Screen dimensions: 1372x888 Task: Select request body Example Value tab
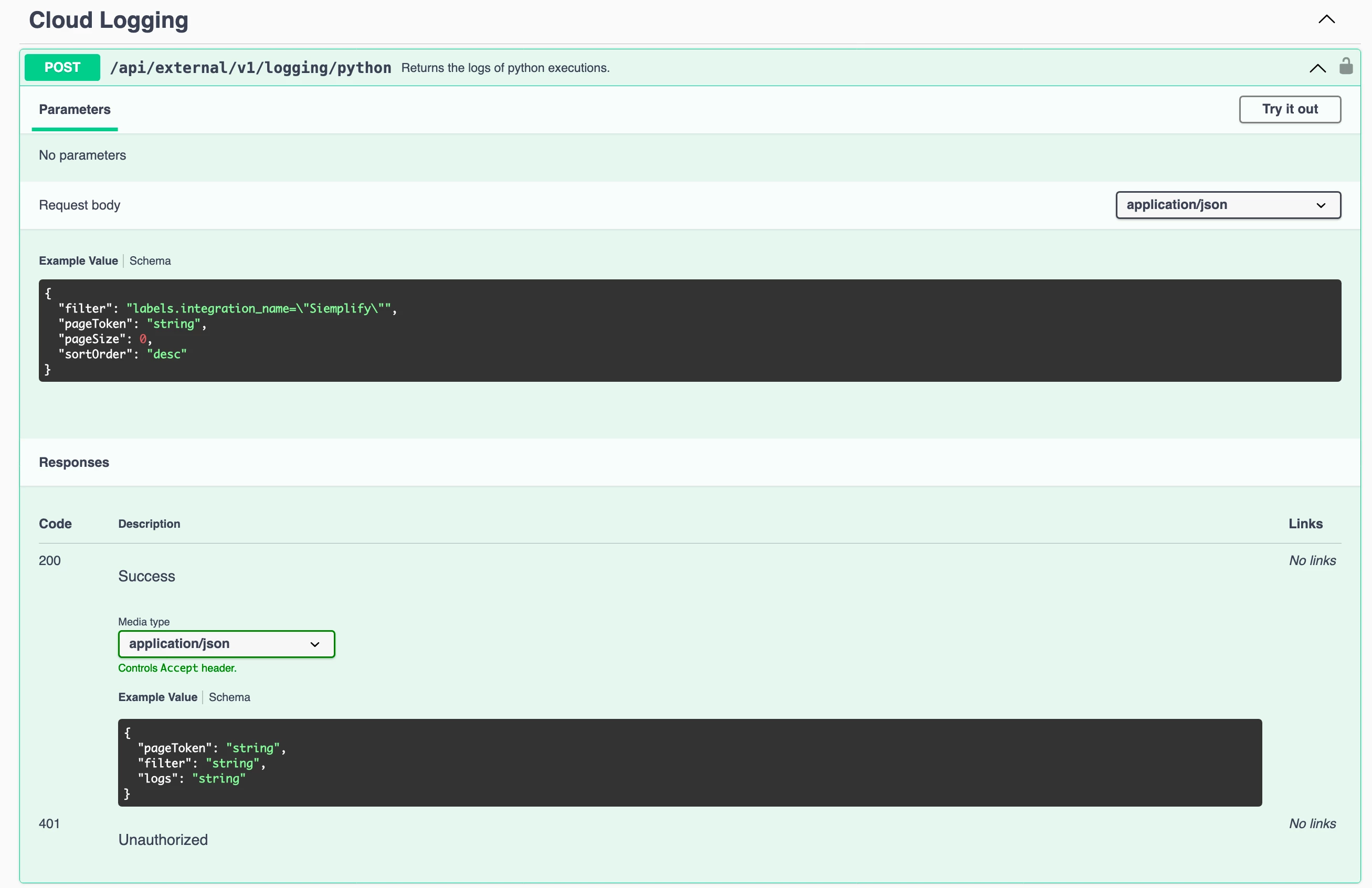78,260
